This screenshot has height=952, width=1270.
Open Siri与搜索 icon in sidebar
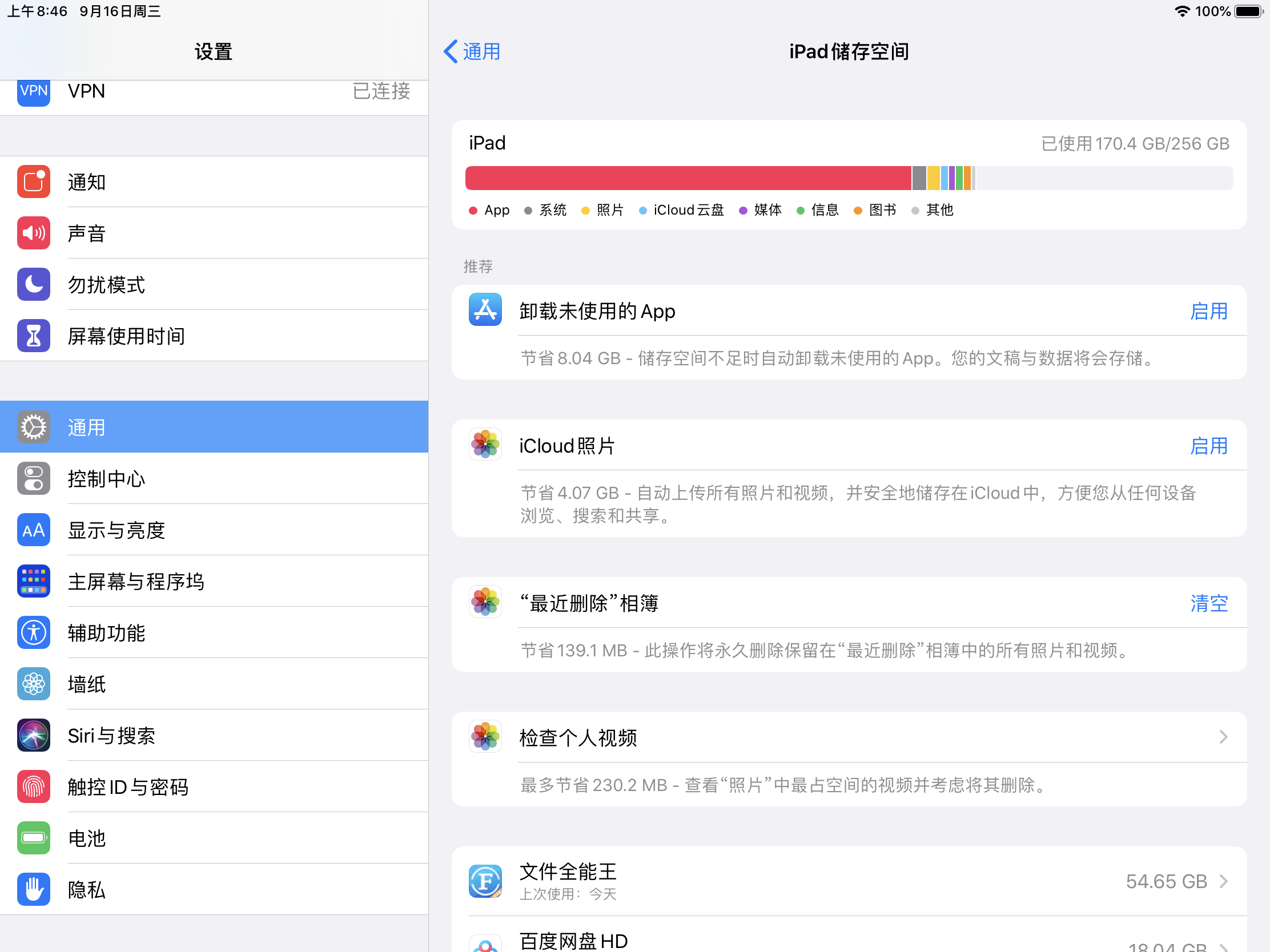coord(33,736)
